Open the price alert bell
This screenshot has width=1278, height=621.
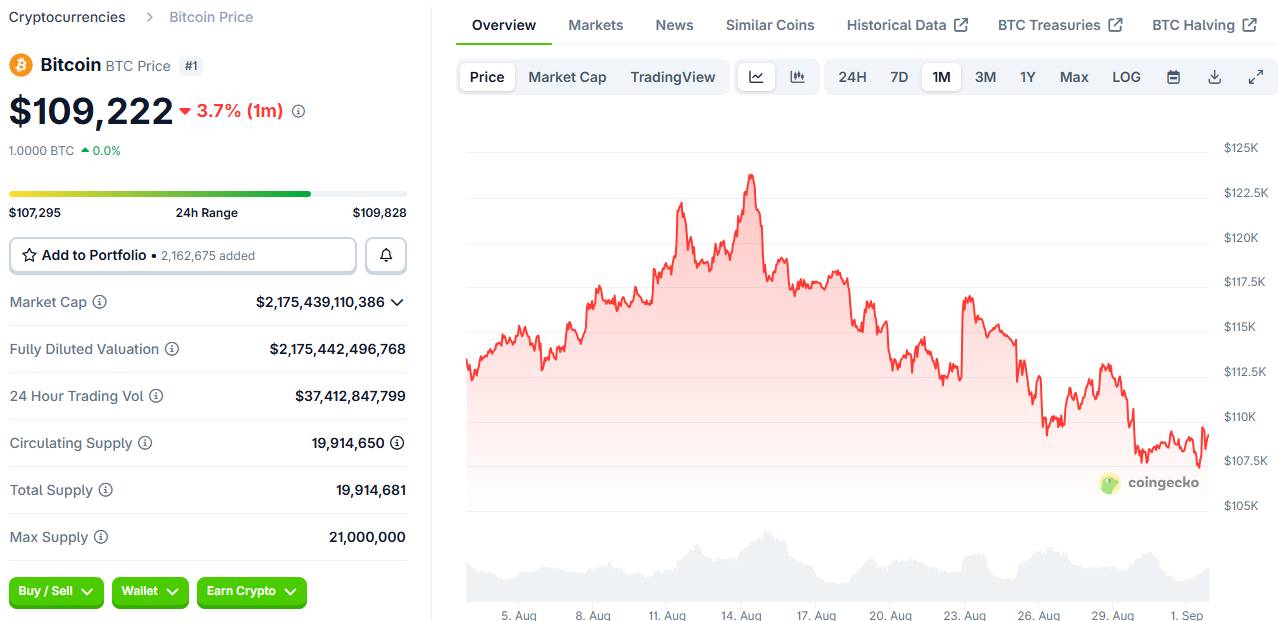pos(386,256)
